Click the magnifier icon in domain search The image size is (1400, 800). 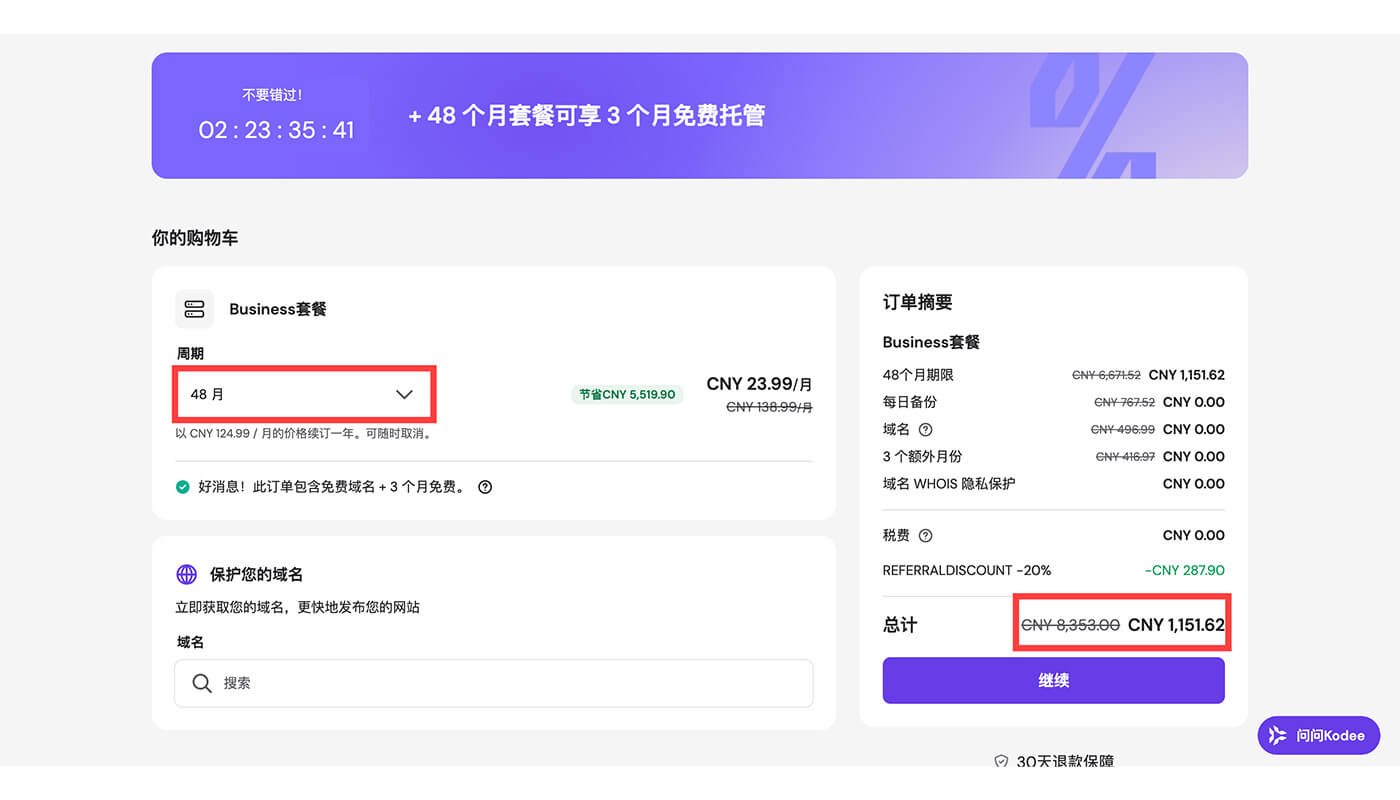click(202, 682)
